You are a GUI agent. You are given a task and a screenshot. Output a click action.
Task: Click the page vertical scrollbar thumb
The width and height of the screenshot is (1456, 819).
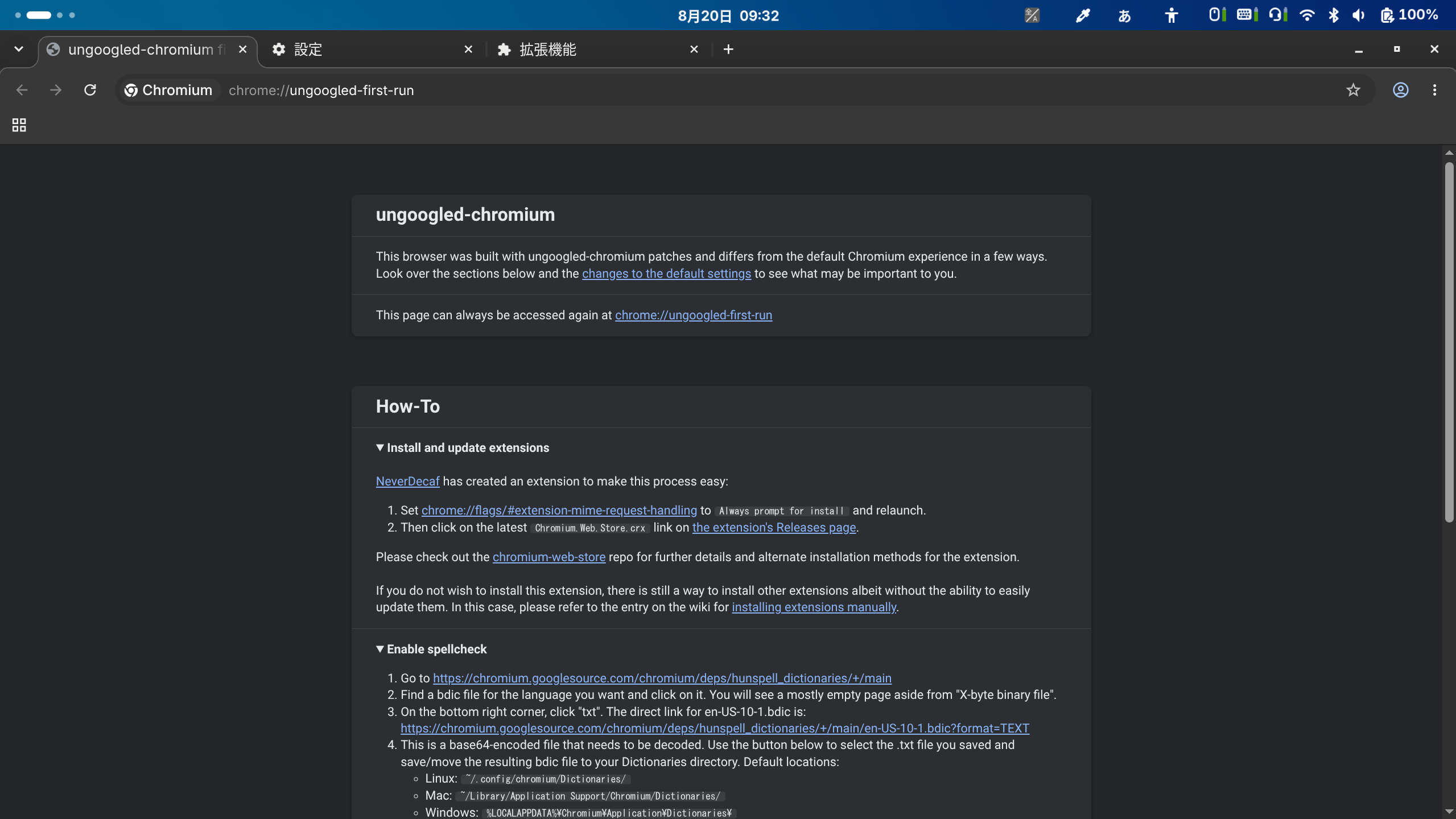tap(1449, 341)
